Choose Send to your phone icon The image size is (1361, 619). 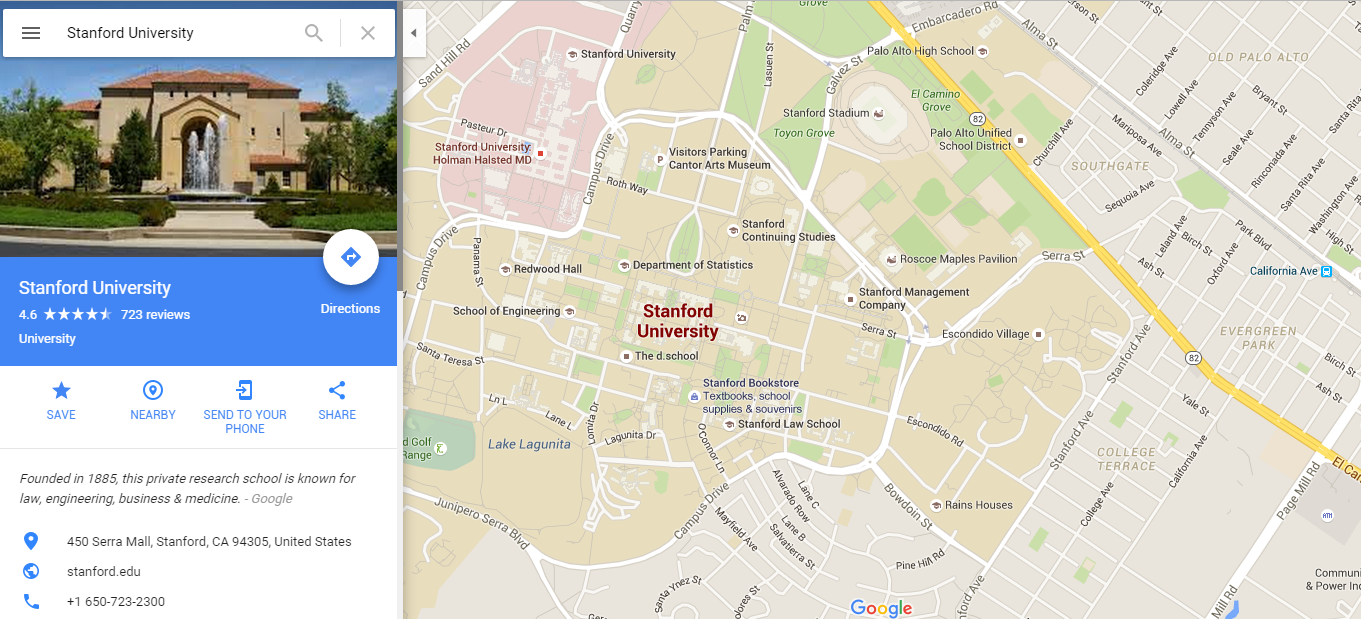(245, 391)
